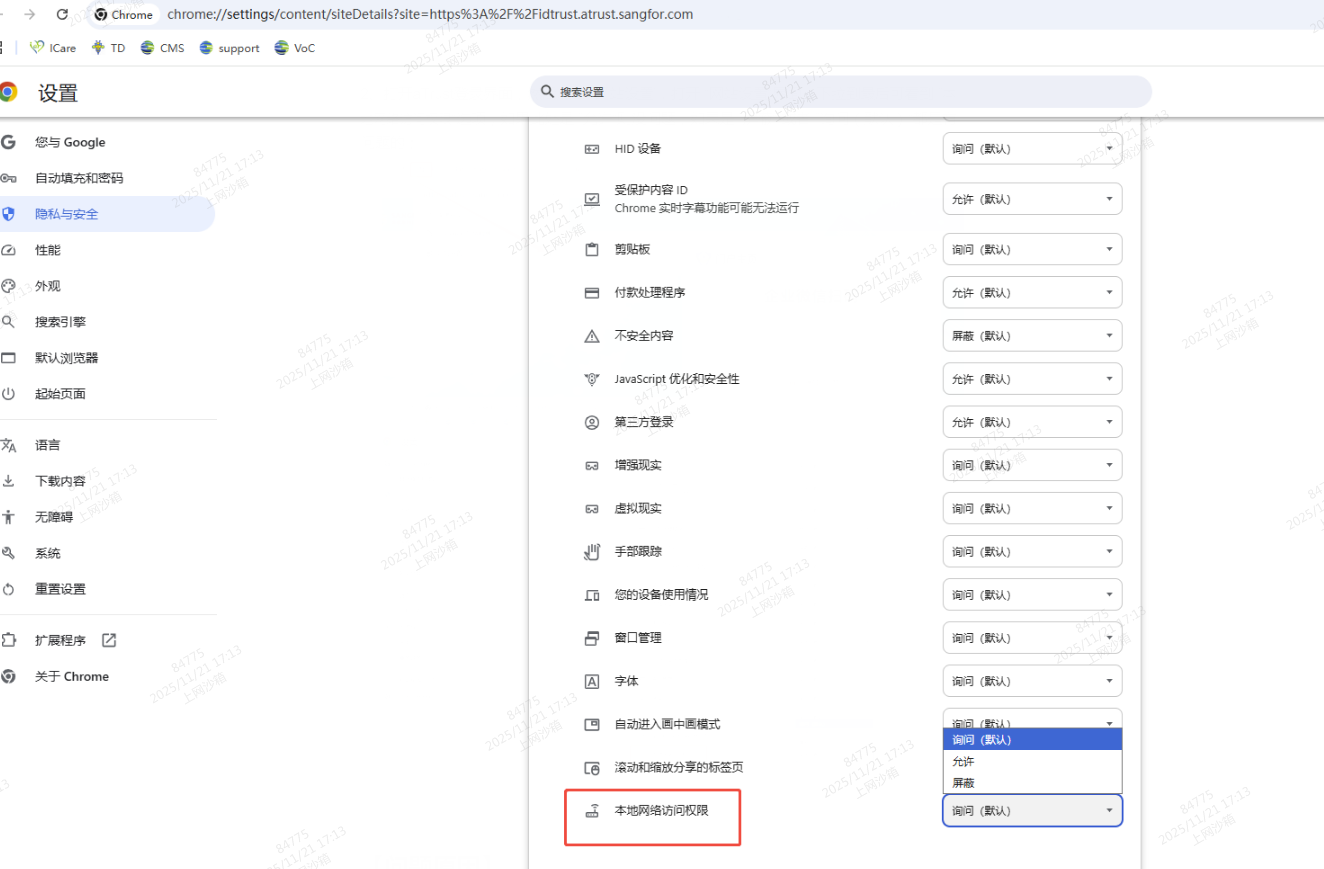The width and height of the screenshot is (1324, 869).
Task: Click the external link icon beside 扩展程序
Action: tap(109, 640)
